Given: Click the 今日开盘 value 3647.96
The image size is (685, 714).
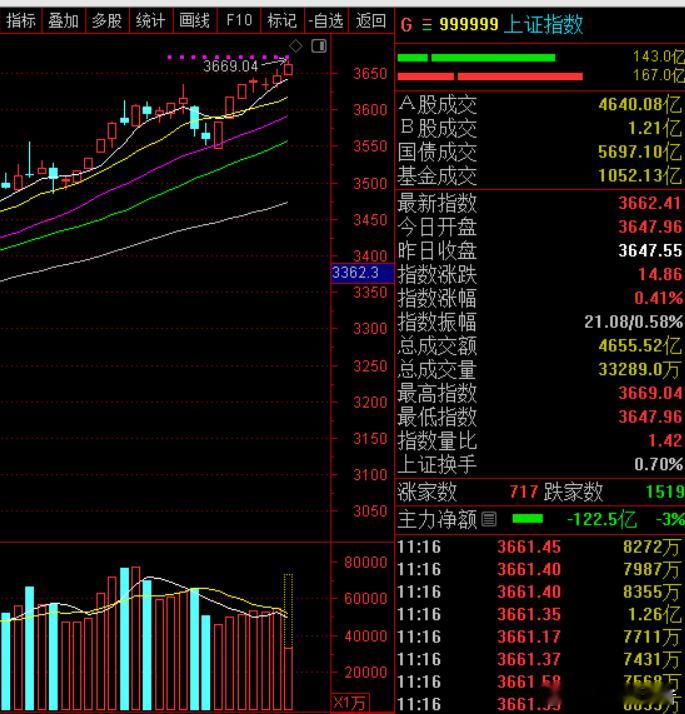Looking at the screenshot, I should tap(650, 227).
